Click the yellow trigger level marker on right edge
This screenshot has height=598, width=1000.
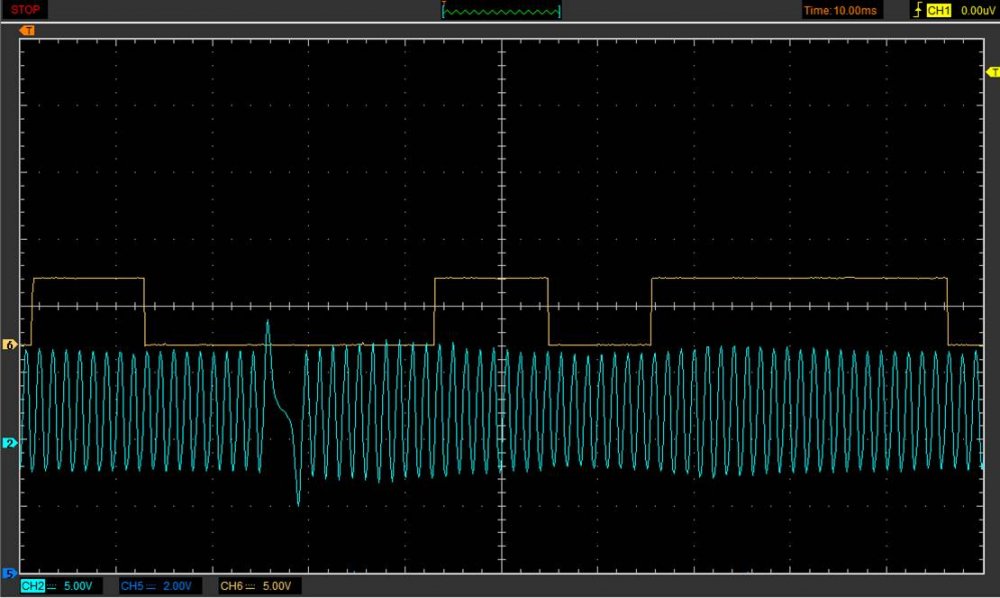tap(992, 72)
